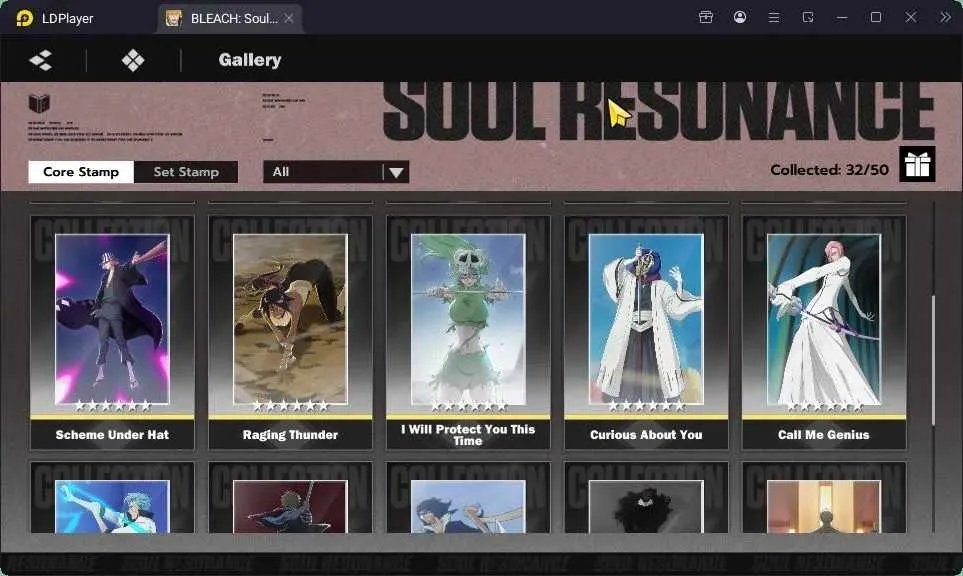Open the LDPlayer user account icon

click(740, 17)
